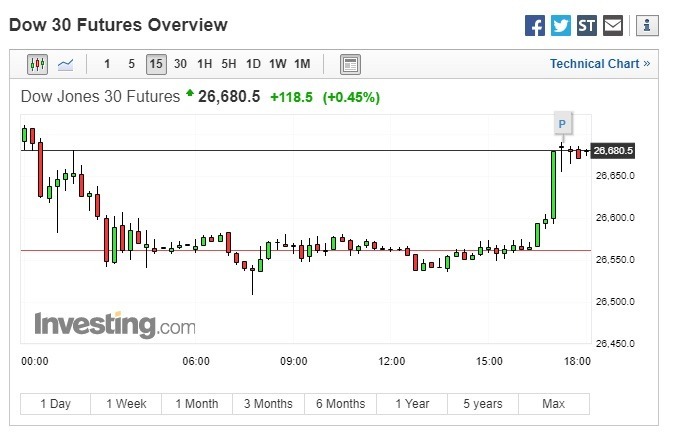The image size is (675, 442).
Task: Choose the 6 Months range tab
Action: pos(341,404)
